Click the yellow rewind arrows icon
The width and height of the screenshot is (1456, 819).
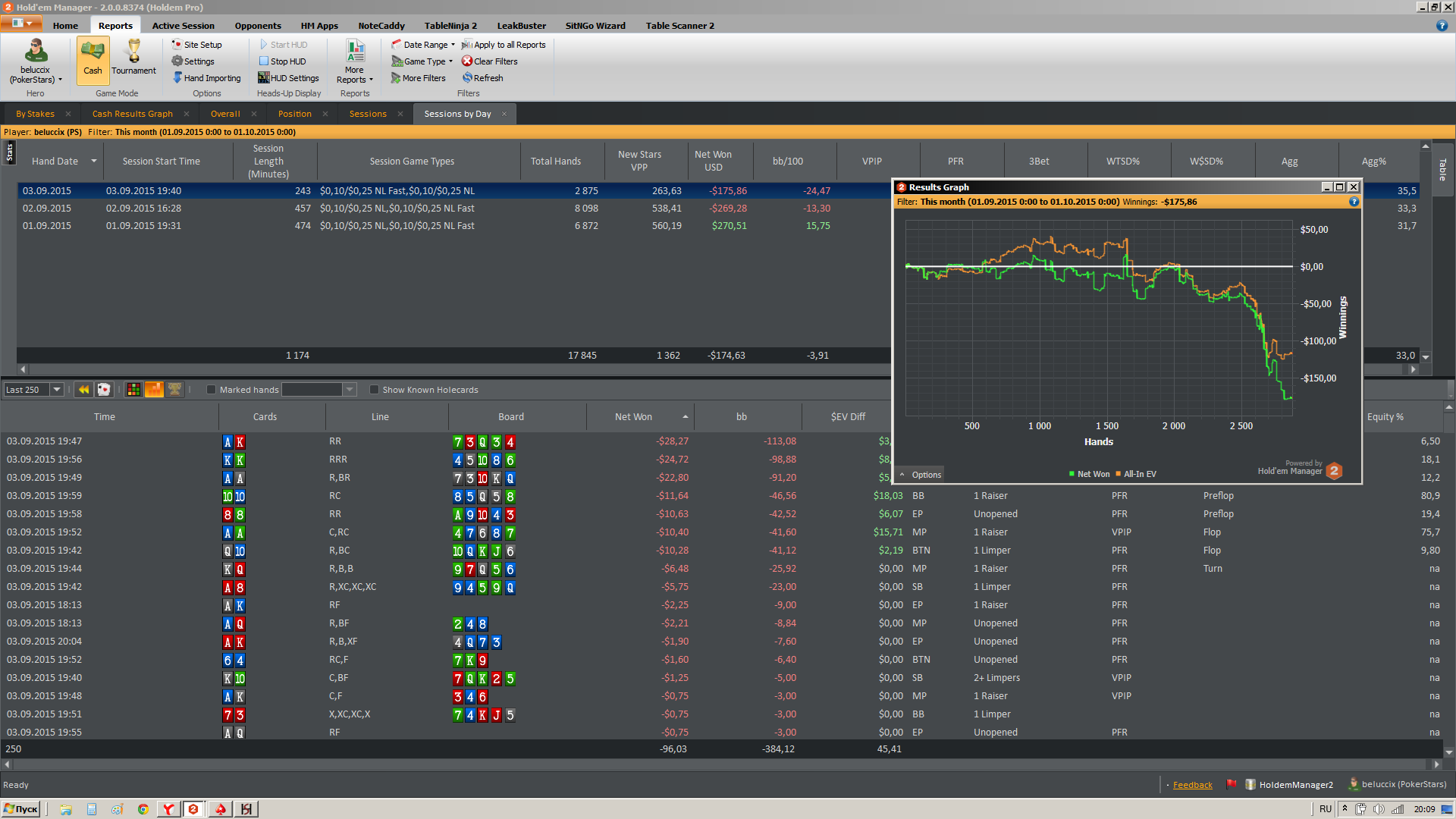coord(83,390)
